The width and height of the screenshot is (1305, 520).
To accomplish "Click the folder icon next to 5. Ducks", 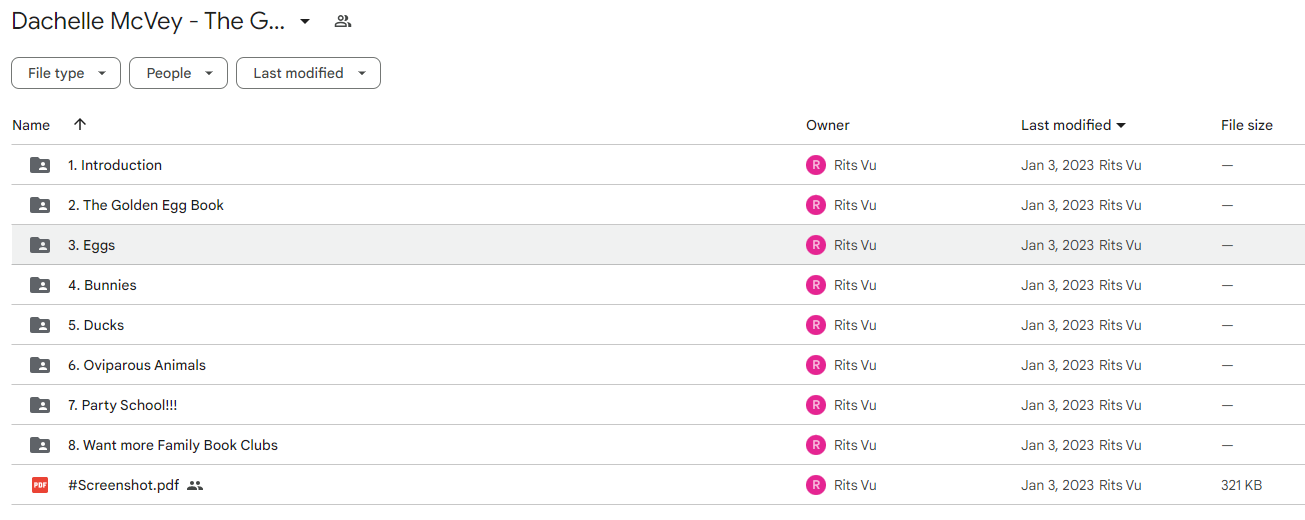I will [40, 325].
